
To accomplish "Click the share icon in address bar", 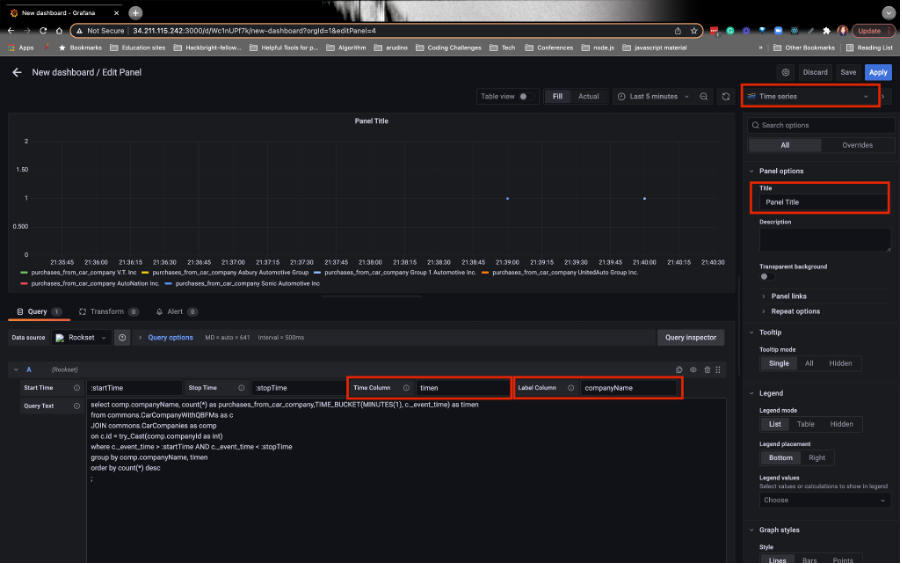I will click(678, 31).
